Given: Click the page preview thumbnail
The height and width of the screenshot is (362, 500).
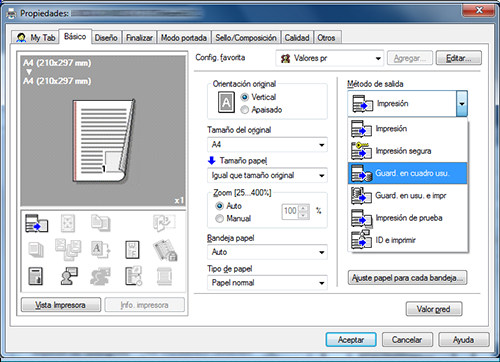Looking at the screenshot, I should pos(104,140).
